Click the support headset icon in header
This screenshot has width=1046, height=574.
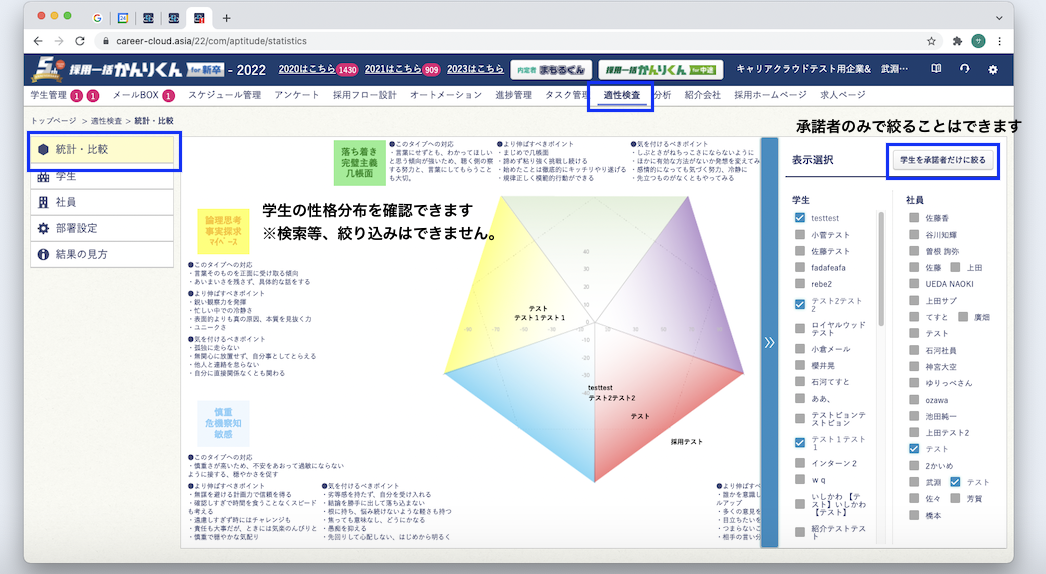(x=964, y=69)
